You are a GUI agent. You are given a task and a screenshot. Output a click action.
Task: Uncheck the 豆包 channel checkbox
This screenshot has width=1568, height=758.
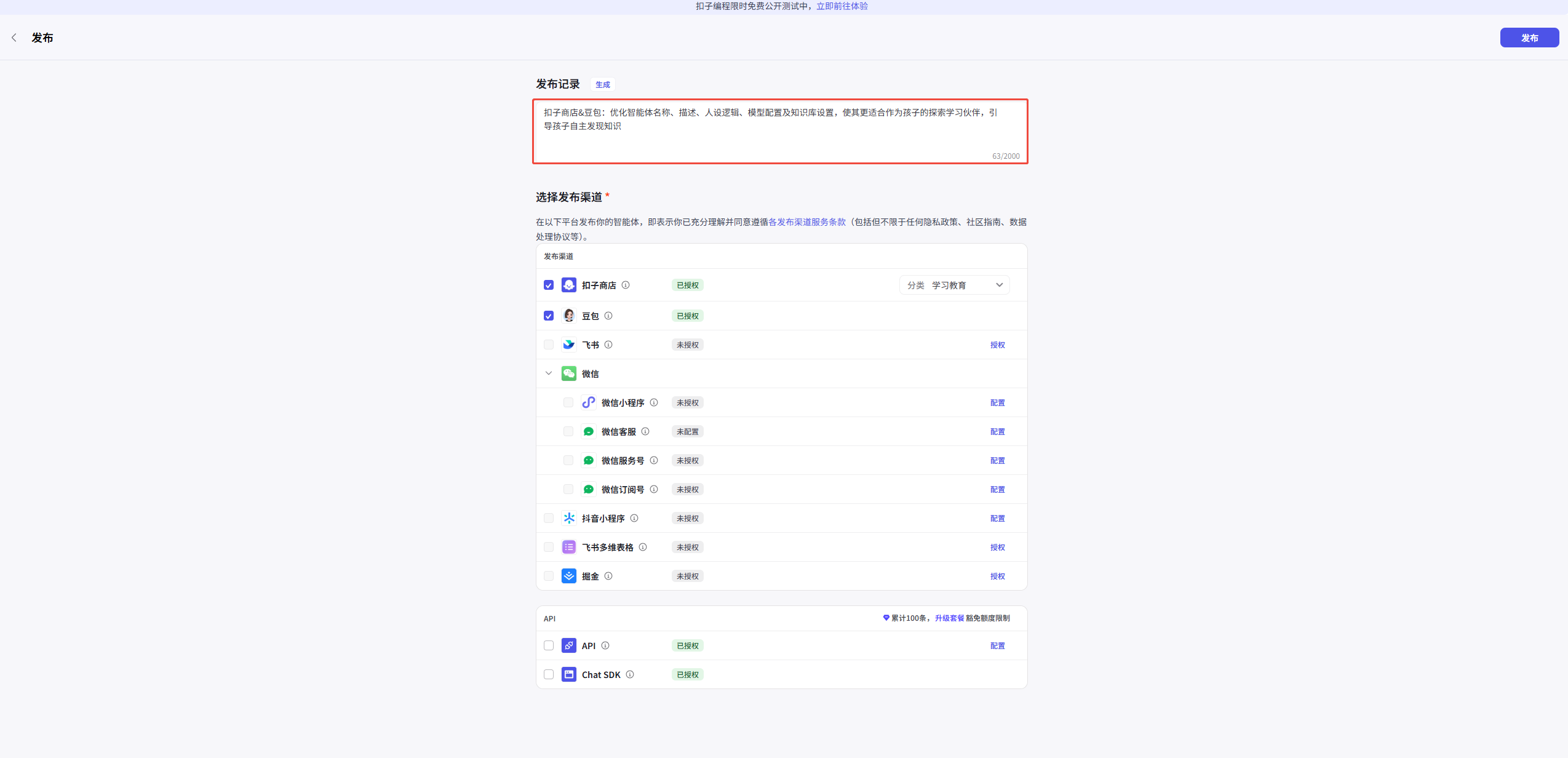point(549,316)
